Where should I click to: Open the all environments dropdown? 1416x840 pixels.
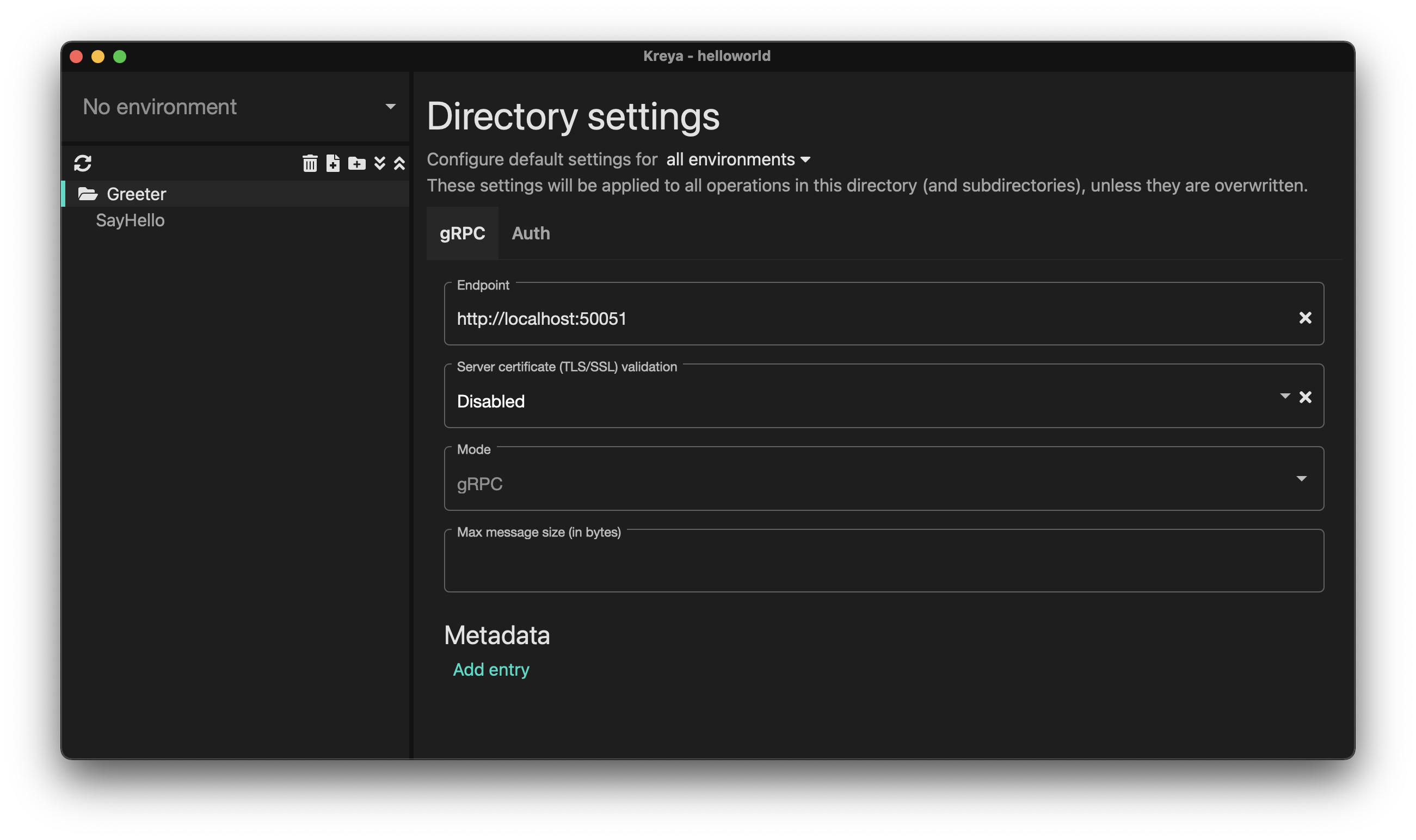click(738, 159)
